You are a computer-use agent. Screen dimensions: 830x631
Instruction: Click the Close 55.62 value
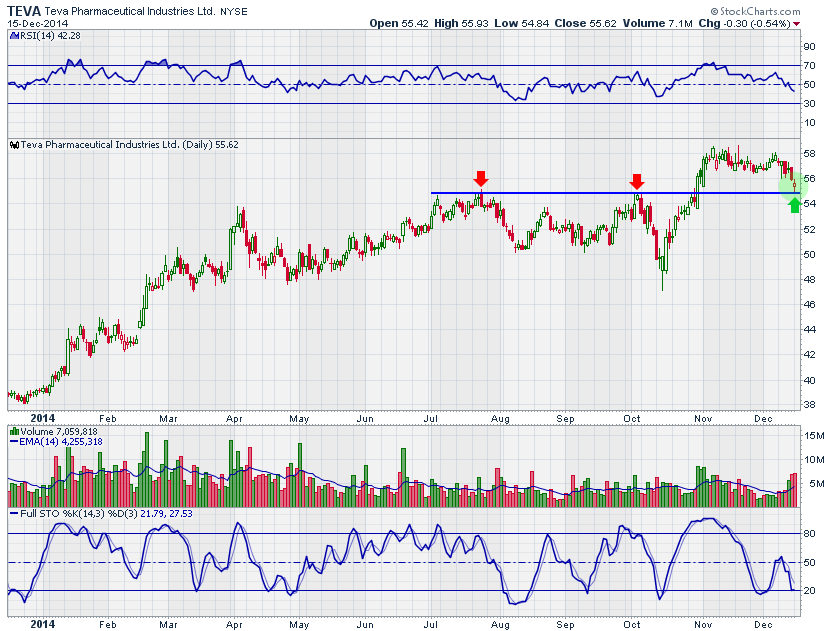pyautogui.click(x=585, y=23)
